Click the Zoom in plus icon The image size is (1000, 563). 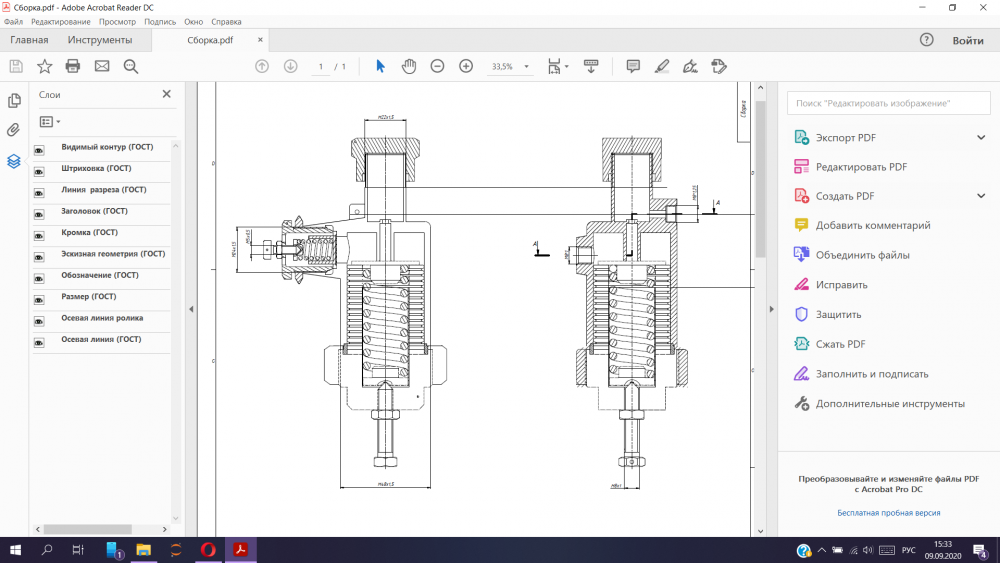[466, 66]
